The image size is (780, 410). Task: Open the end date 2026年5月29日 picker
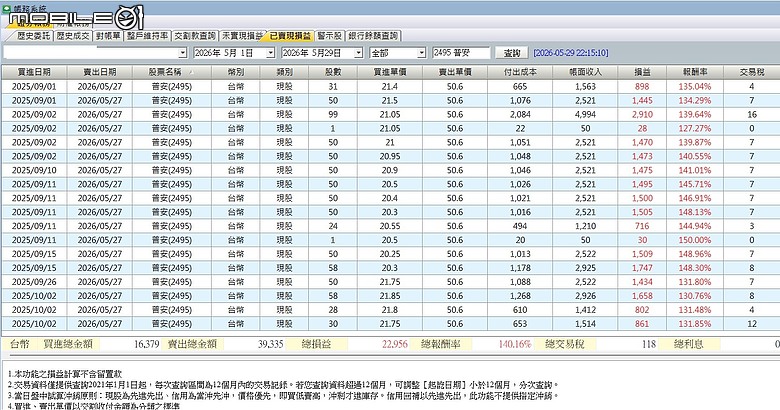pyautogui.click(x=358, y=53)
